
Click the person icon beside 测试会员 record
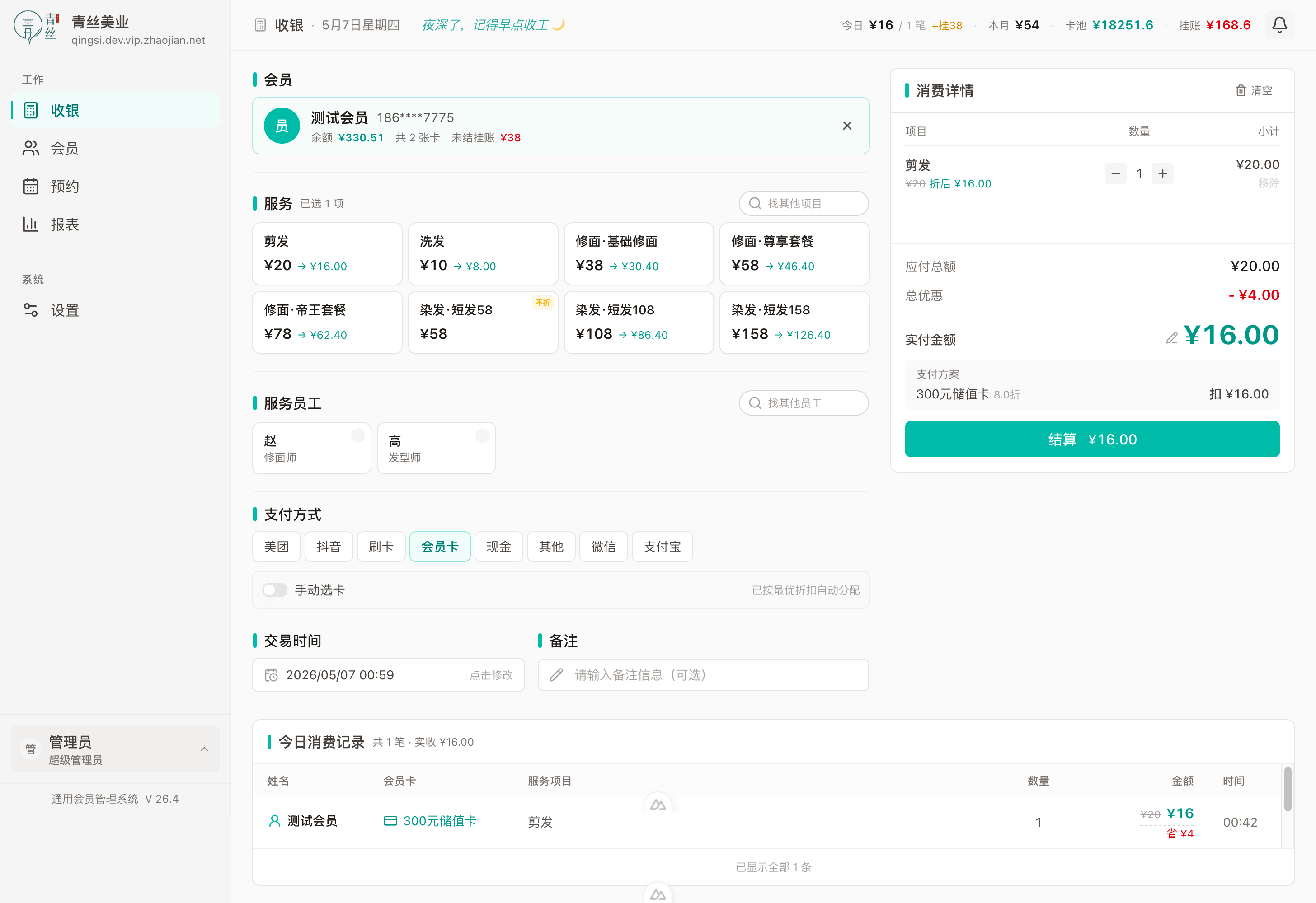(x=275, y=820)
